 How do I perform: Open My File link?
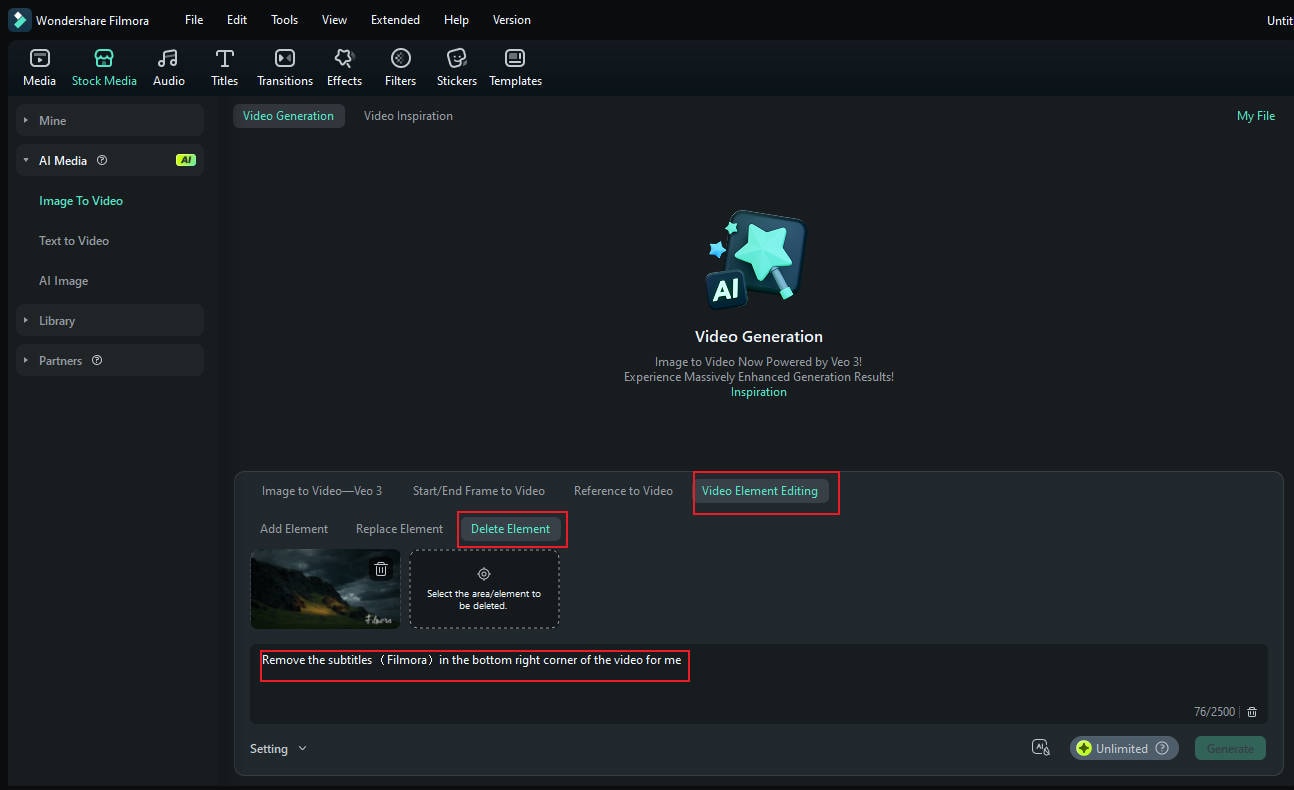tap(1256, 116)
